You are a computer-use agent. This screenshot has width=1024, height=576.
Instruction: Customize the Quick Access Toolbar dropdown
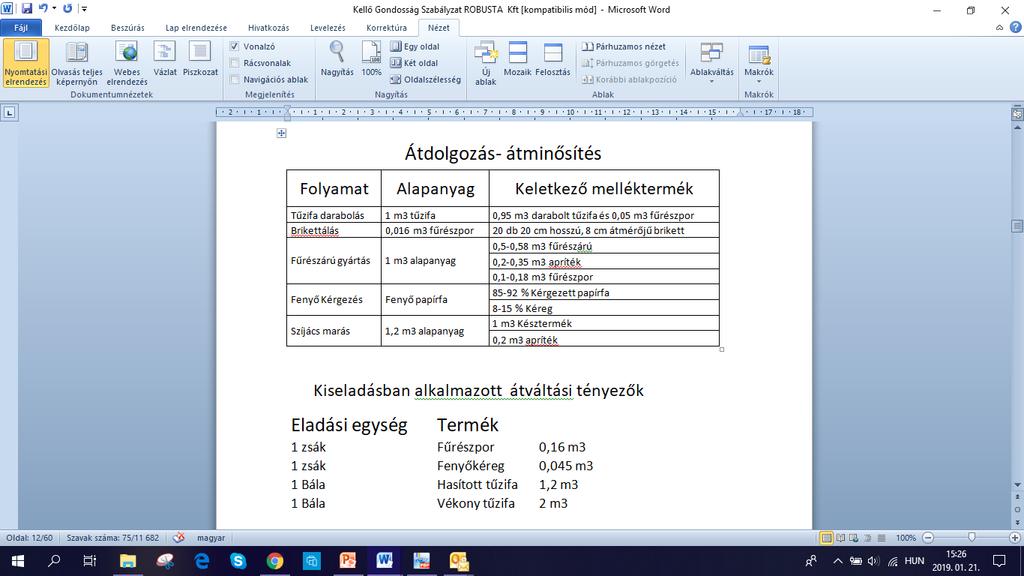coord(84,9)
